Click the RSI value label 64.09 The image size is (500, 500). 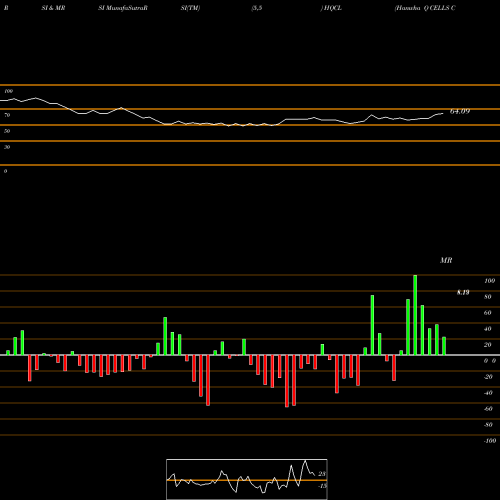[x=460, y=111]
